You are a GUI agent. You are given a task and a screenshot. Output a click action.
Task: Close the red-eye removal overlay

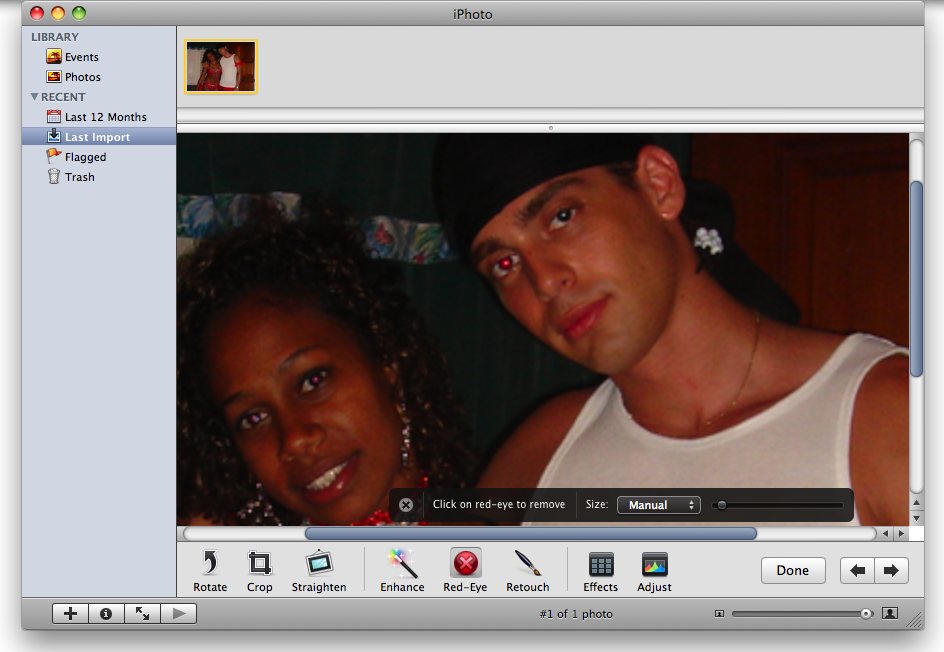tap(406, 505)
